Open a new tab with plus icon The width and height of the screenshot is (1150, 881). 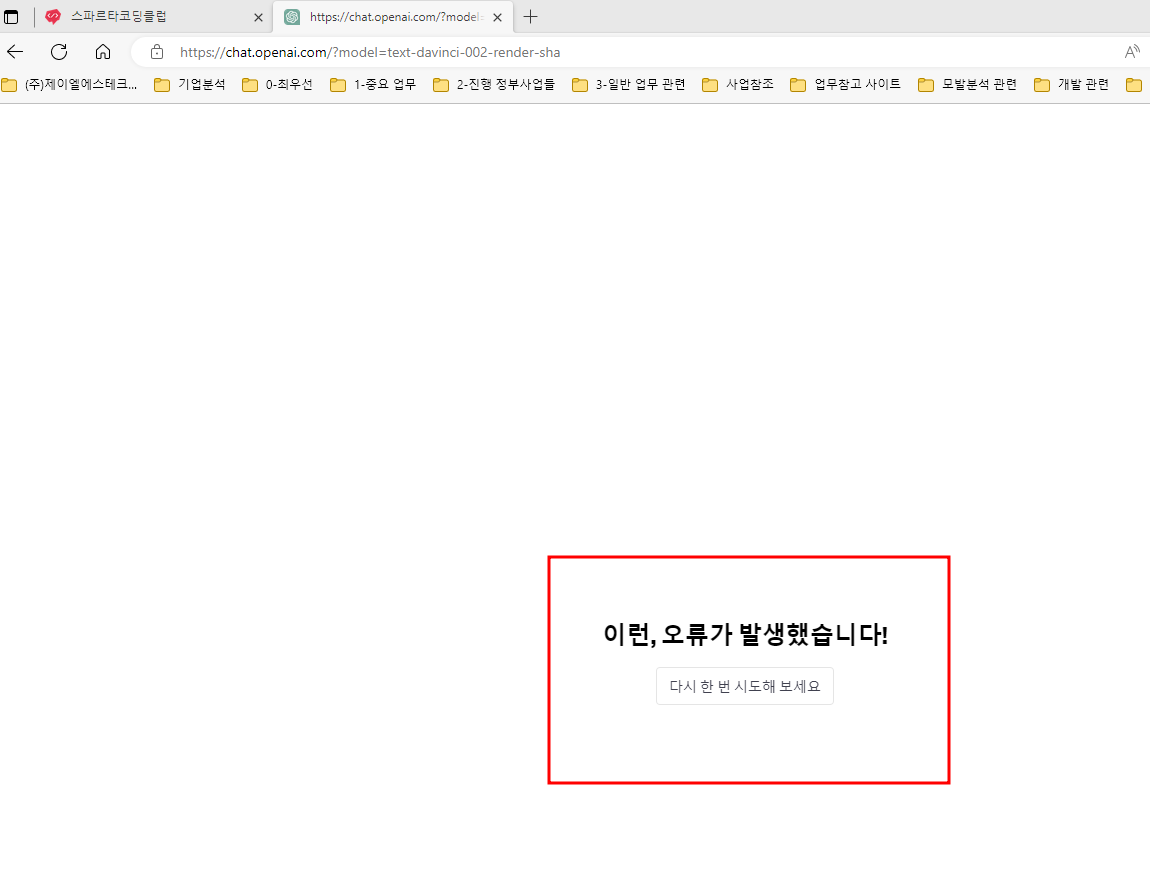pos(531,17)
